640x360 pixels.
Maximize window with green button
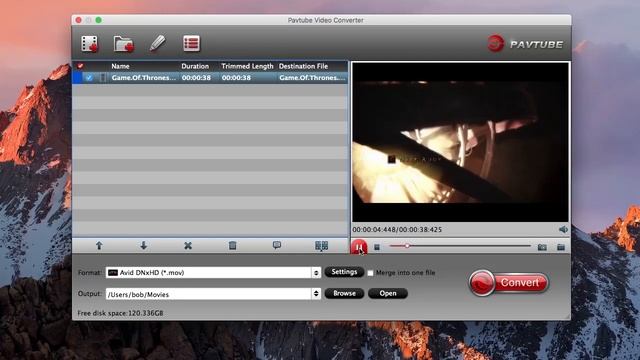pos(98,20)
